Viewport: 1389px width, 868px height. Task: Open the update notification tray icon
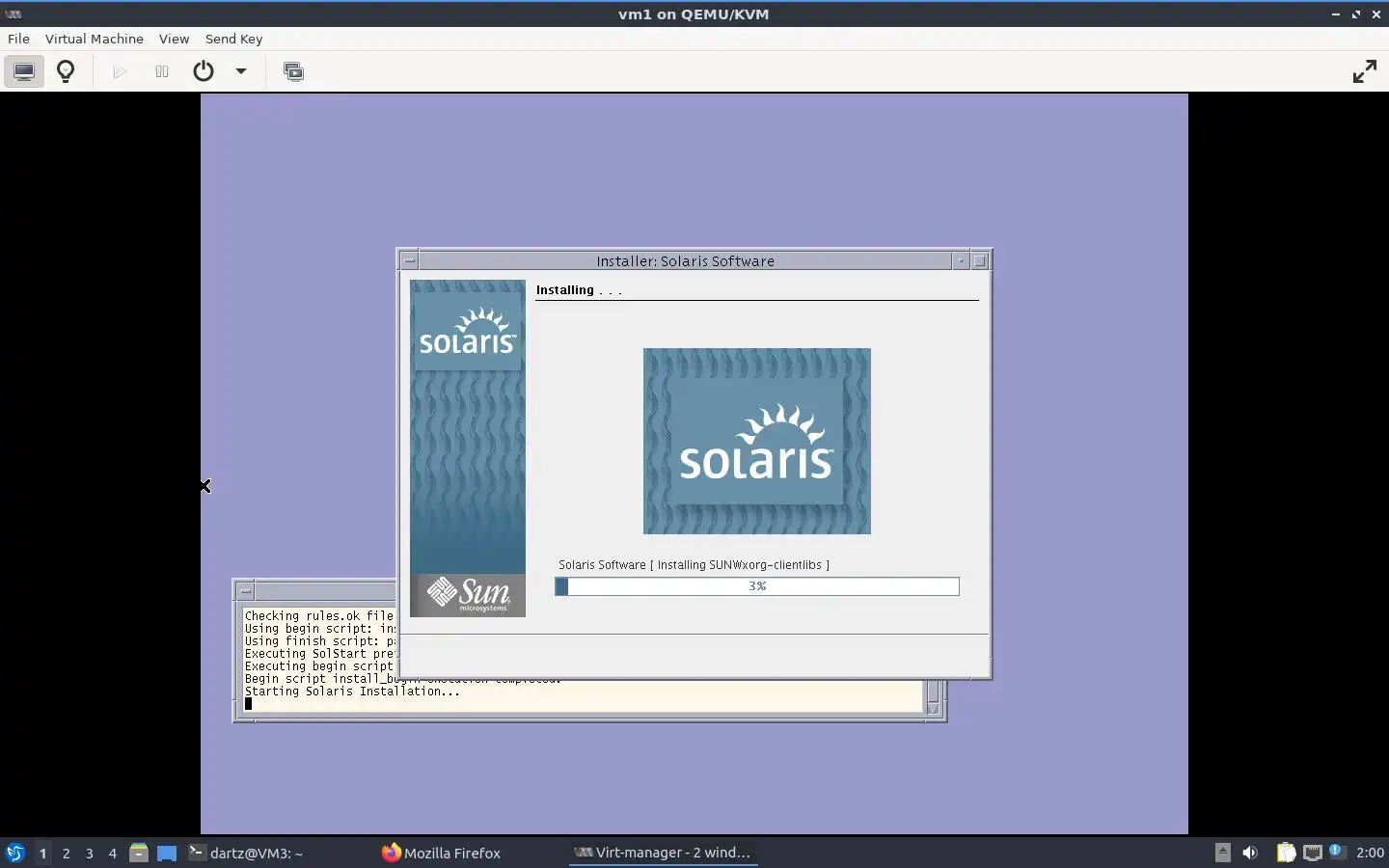click(1336, 852)
